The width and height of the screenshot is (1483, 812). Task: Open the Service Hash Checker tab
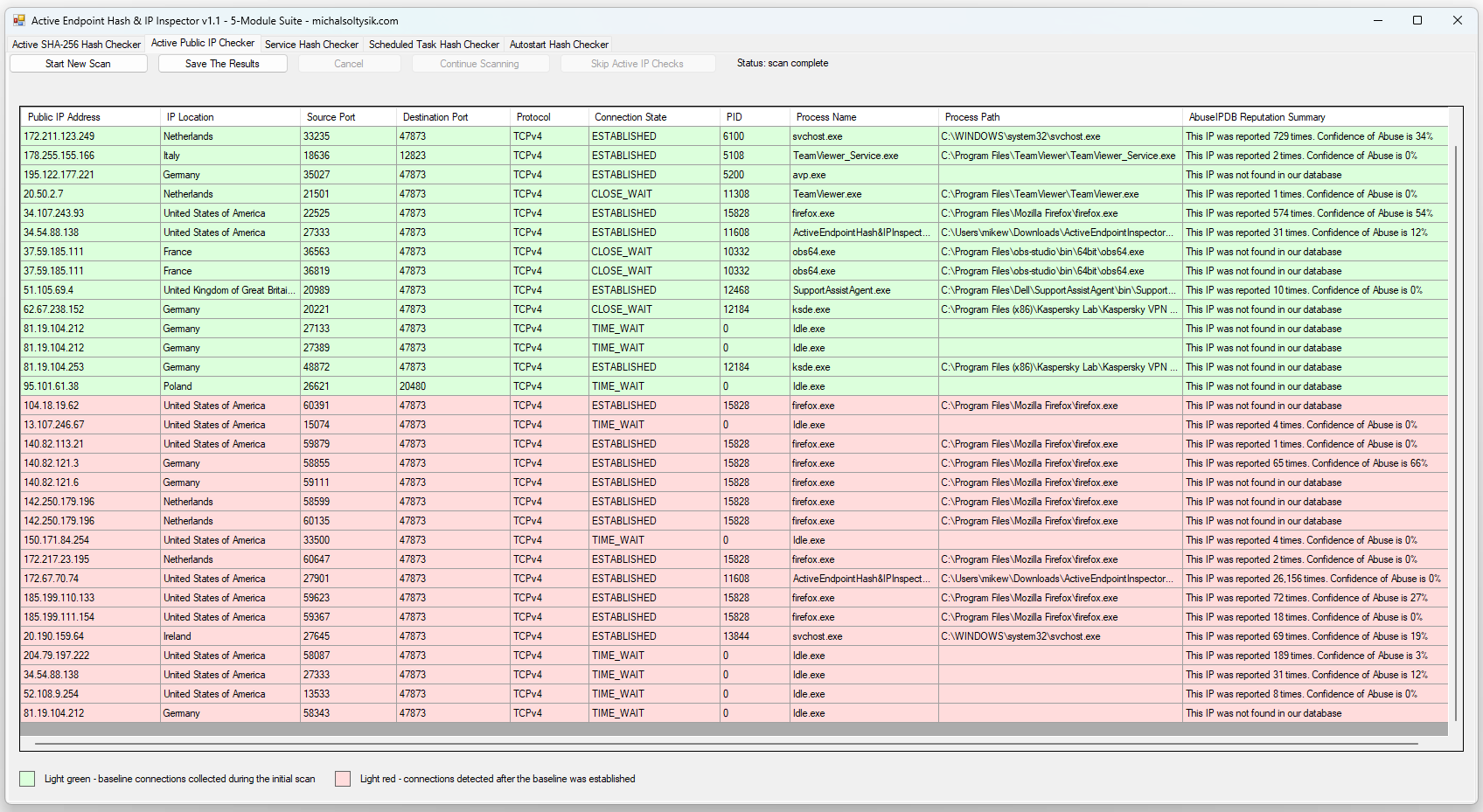coord(311,45)
